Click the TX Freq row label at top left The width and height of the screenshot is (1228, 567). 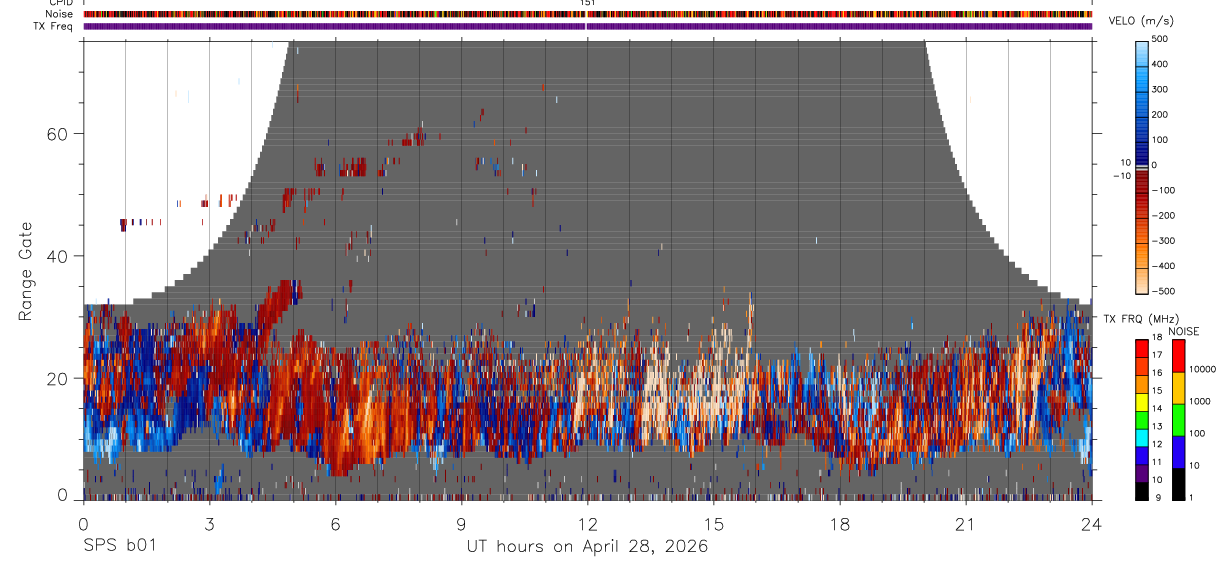[x=53, y=26]
